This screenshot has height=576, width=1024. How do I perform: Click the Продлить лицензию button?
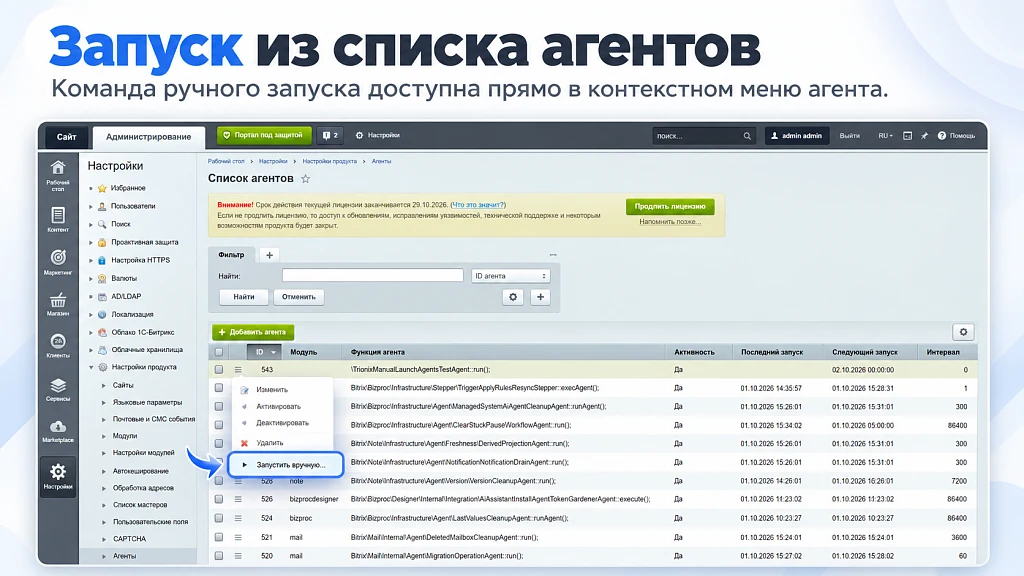(x=670, y=206)
